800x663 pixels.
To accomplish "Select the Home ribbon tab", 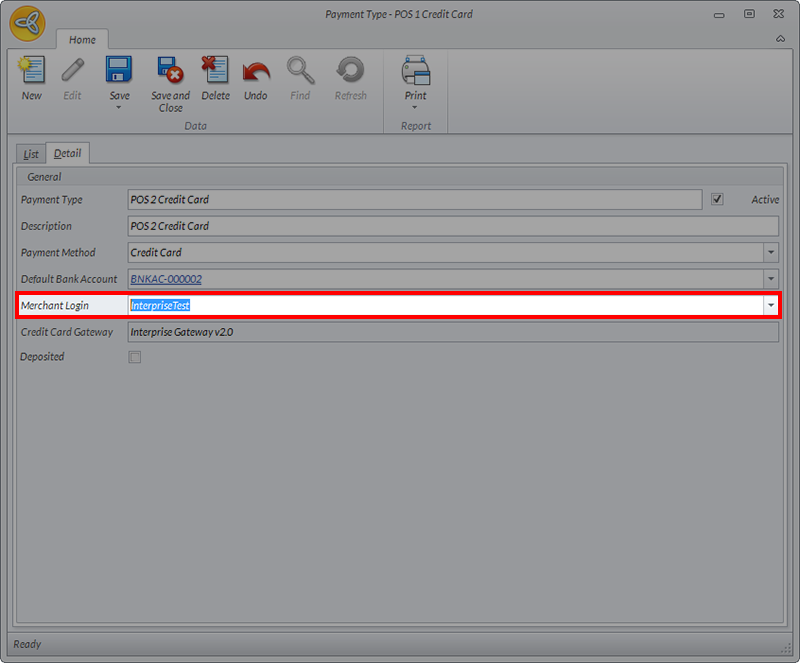I will pos(82,40).
